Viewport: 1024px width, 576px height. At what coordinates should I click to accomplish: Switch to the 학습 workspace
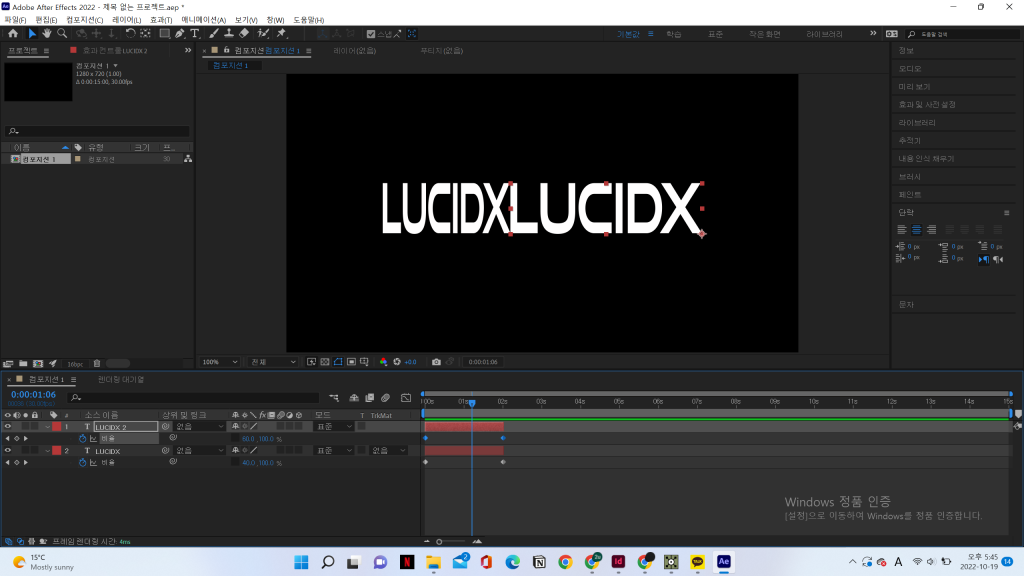click(x=674, y=34)
